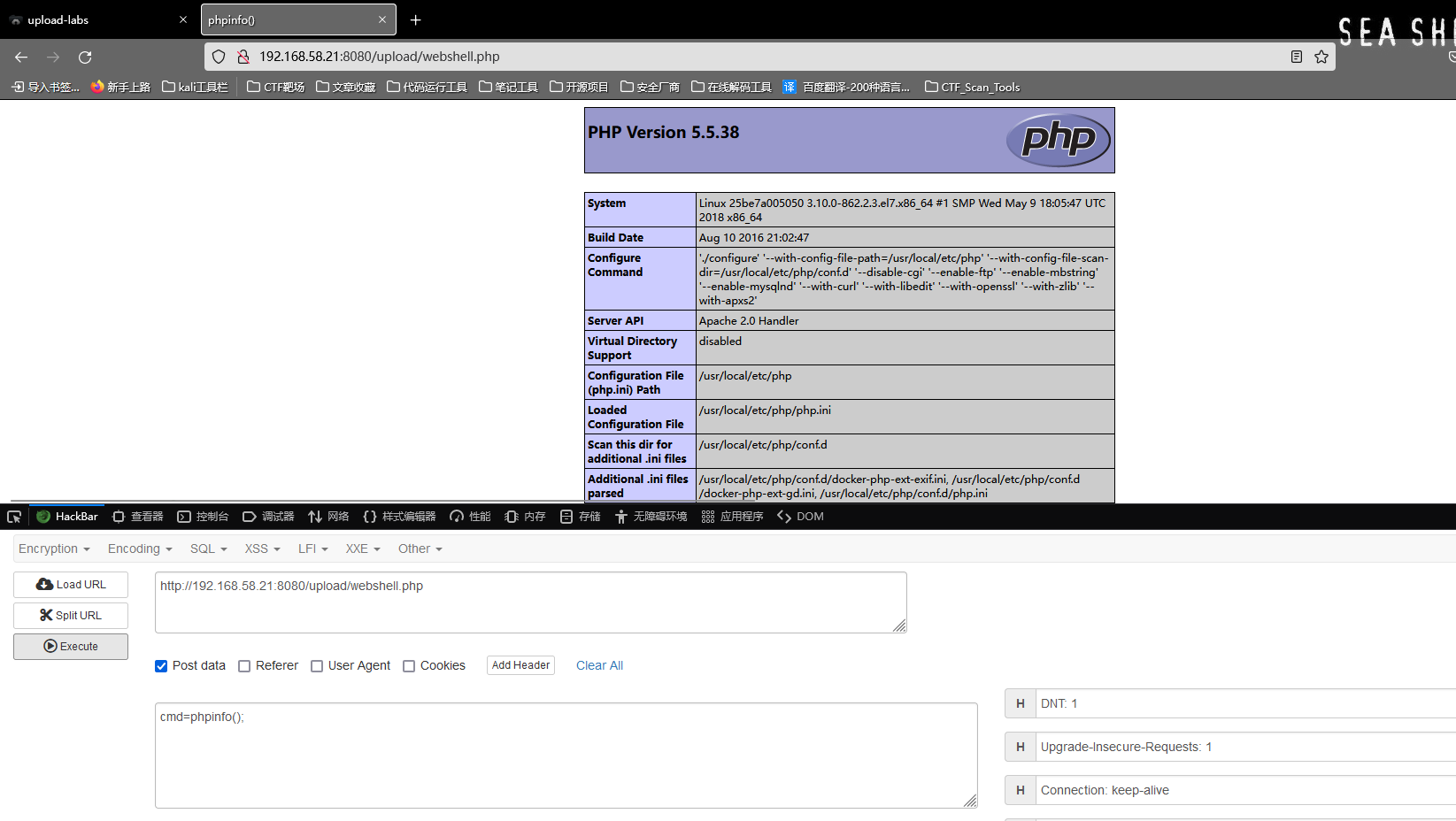Open the 应用程序 application tab

pyautogui.click(x=732, y=517)
